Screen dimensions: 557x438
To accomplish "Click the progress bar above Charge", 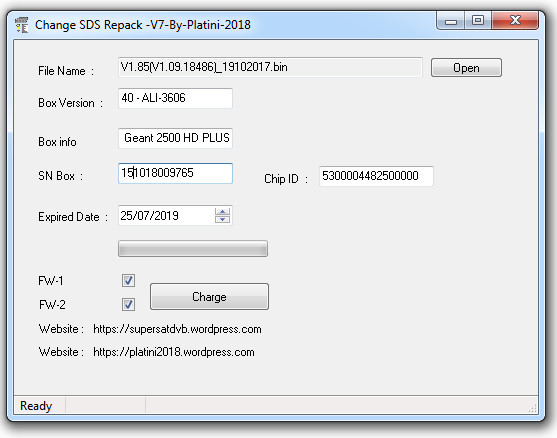I will tap(193, 248).
